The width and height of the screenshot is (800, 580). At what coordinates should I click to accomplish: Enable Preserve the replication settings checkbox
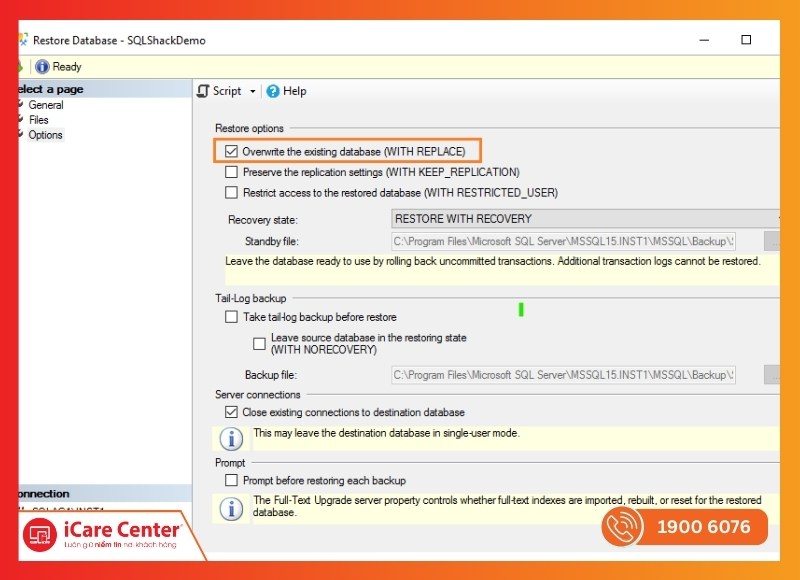coord(231,172)
